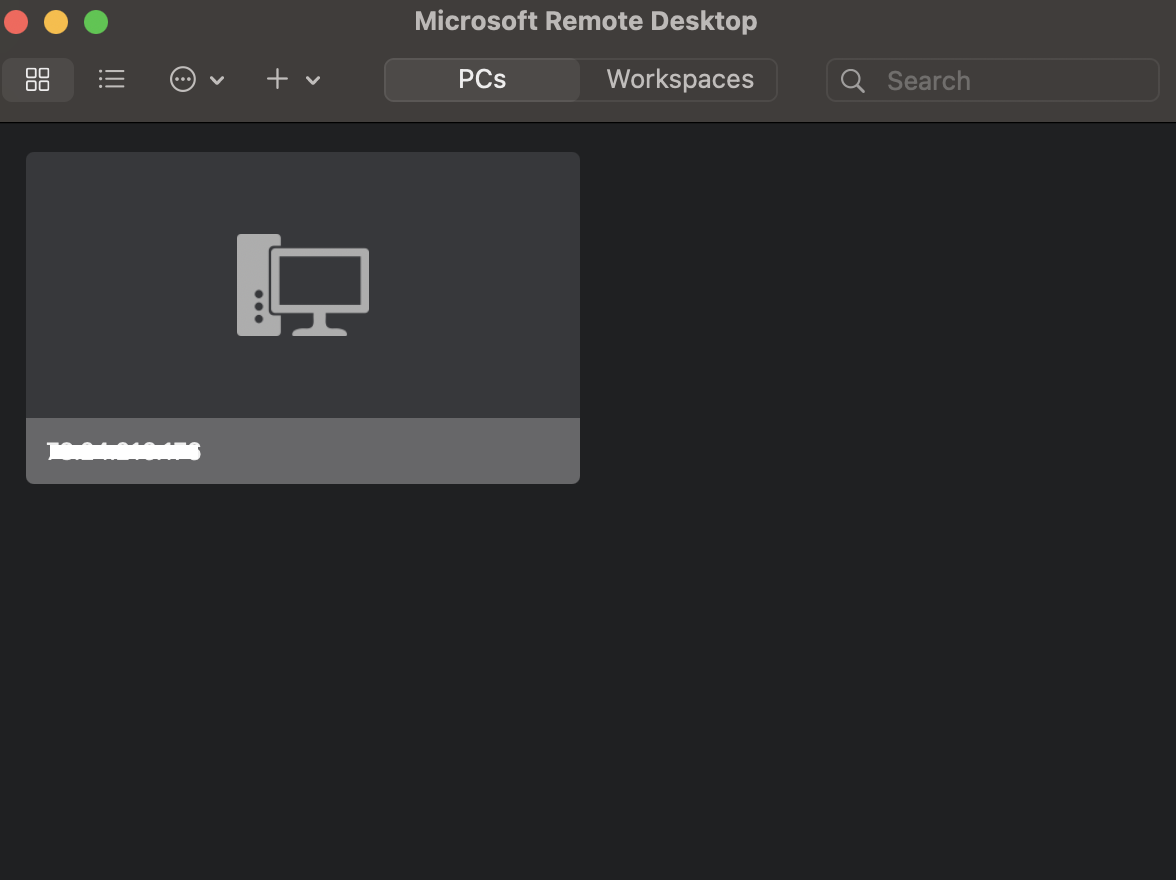
Task: Maximize the window with green button
Action: (96, 22)
